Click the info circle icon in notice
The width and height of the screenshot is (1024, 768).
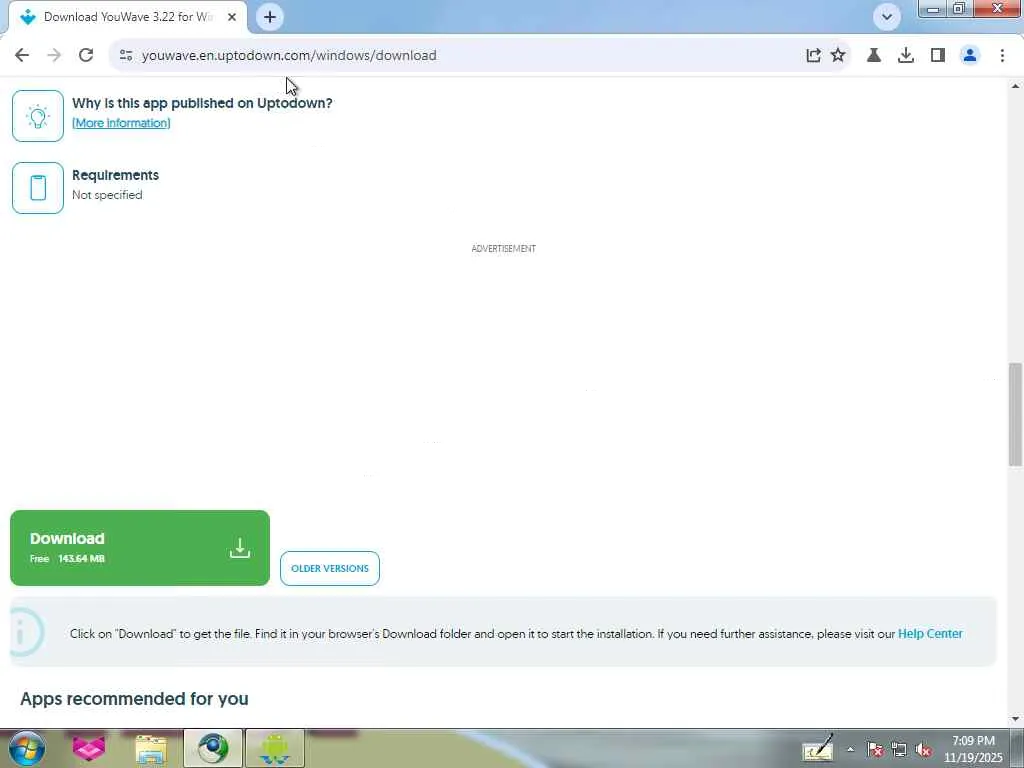(x=25, y=632)
